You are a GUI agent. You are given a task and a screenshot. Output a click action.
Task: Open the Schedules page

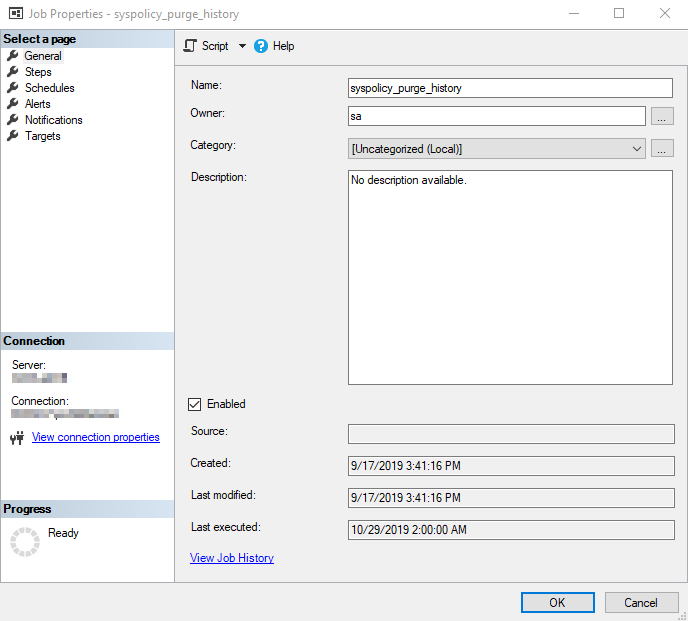50,88
